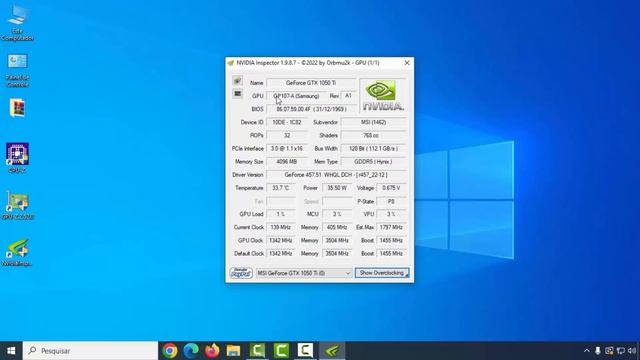Click the NVIDIA Inspector title bar icon

click(231, 63)
